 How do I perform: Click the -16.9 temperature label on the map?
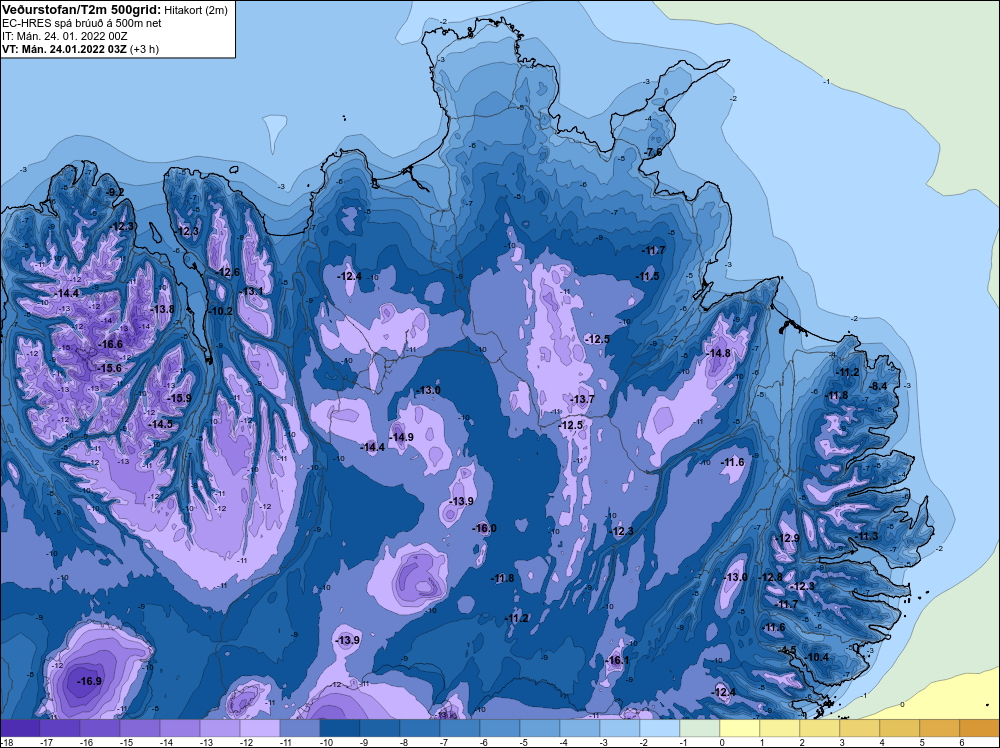(89, 681)
